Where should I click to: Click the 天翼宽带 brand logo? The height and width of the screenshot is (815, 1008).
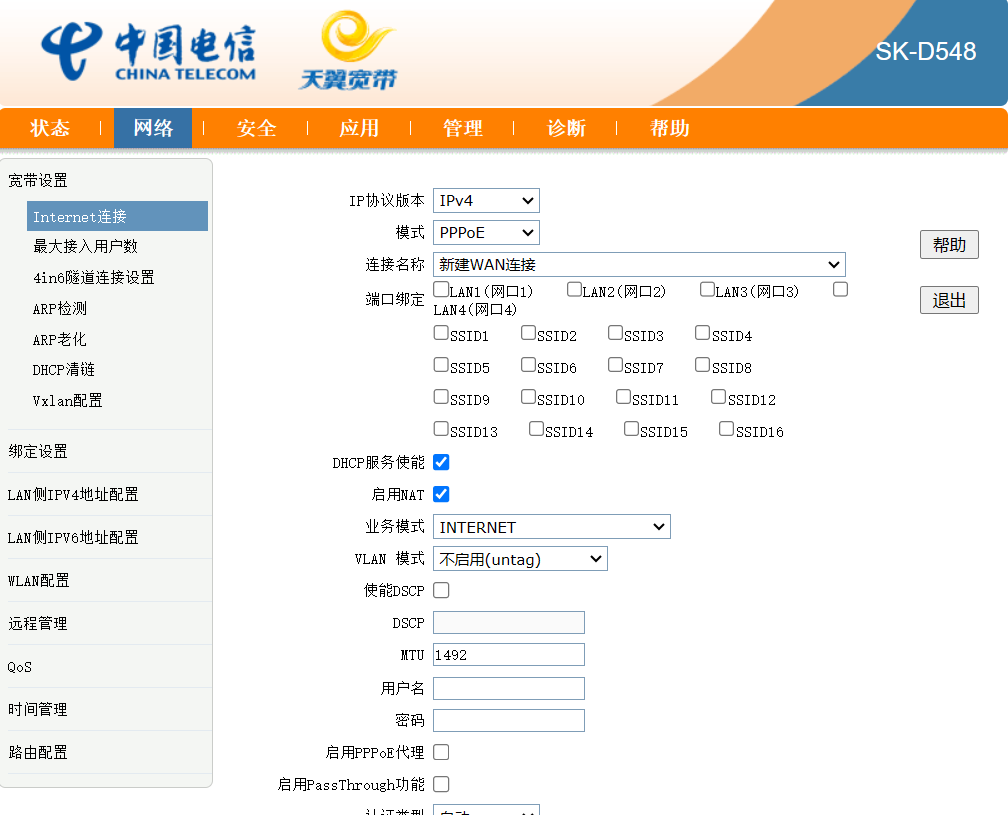(x=348, y=50)
